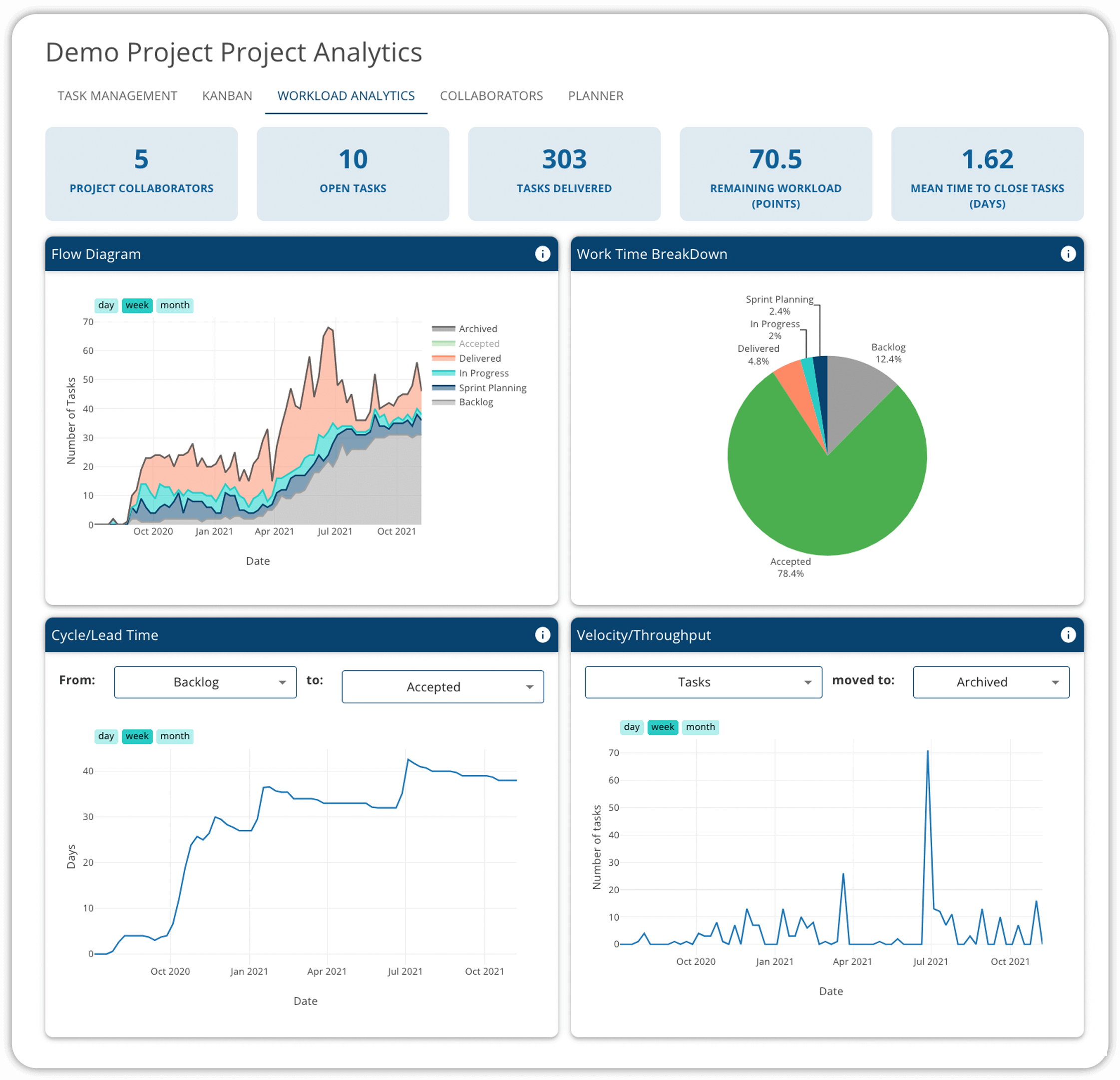Click the Flow Diagram info icon
Image resolution: width=1120 pixels, height=1080 pixels.
(x=542, y=254)
